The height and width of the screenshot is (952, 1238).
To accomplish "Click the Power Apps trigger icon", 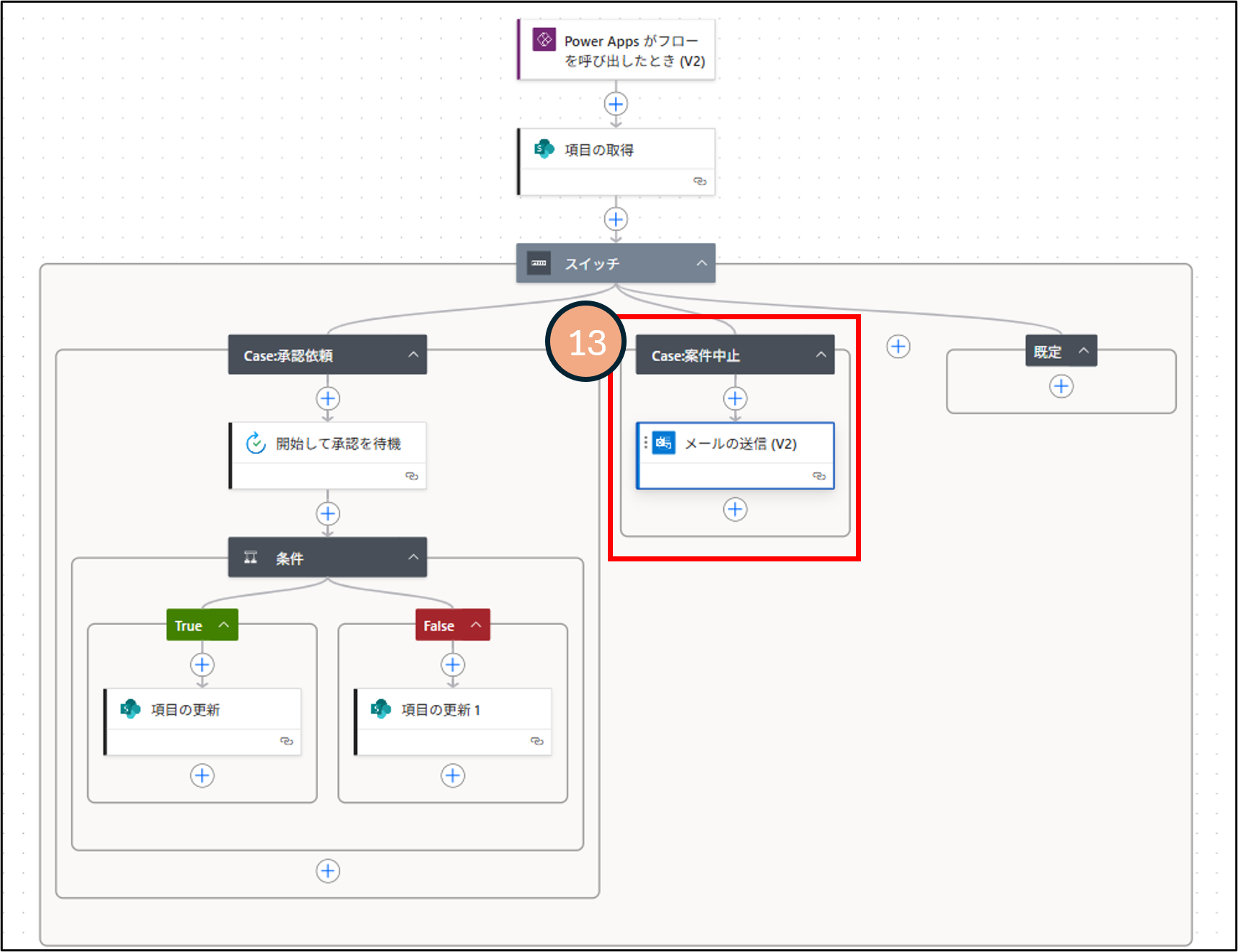I will tap(544, 40).
